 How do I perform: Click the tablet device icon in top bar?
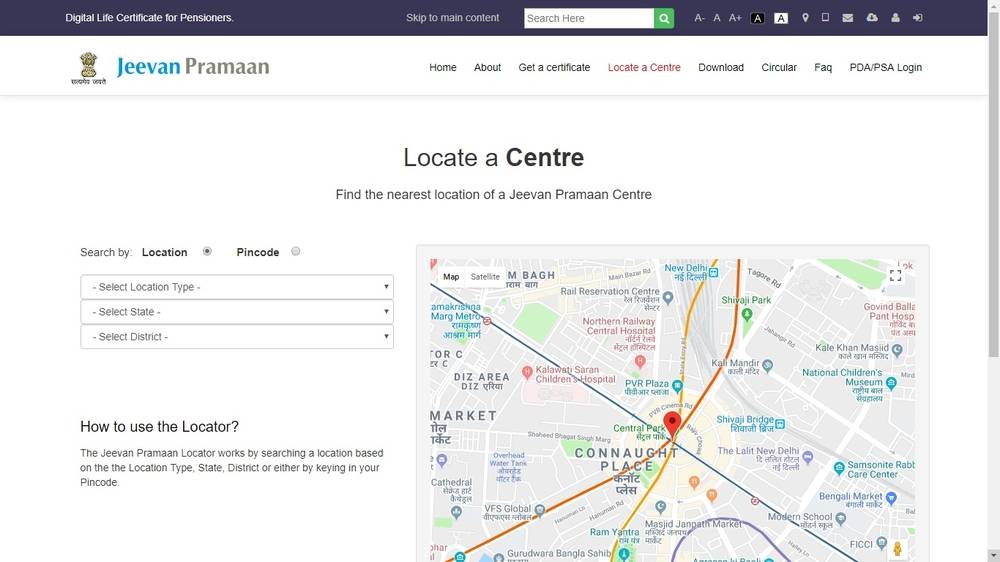[x=825, y=17]
